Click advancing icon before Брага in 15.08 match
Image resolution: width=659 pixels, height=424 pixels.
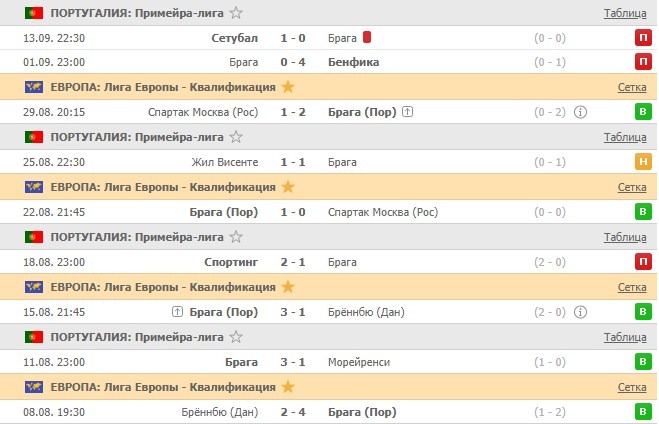coord(177,311)
